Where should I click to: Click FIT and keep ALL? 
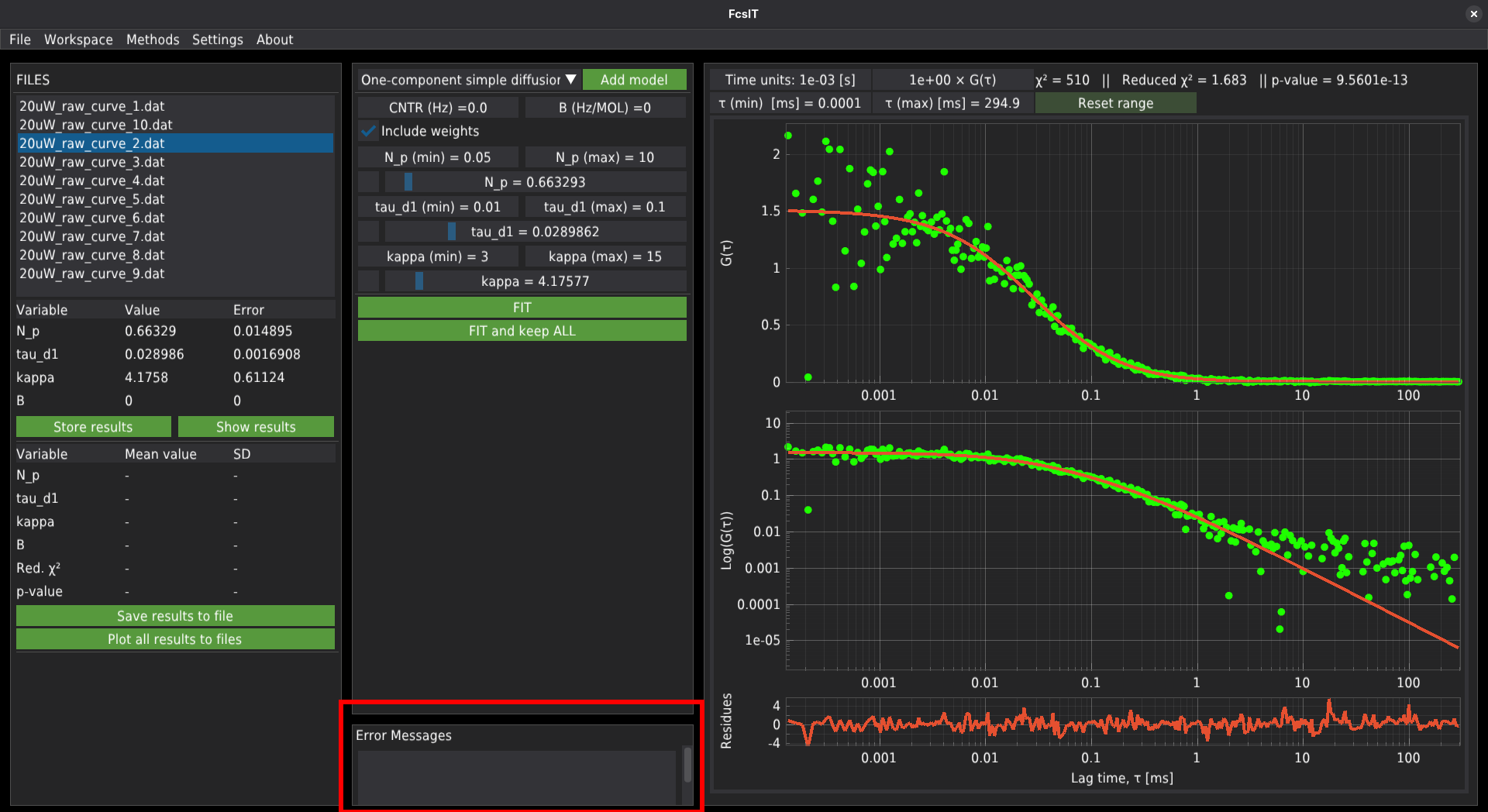point(522,331)
